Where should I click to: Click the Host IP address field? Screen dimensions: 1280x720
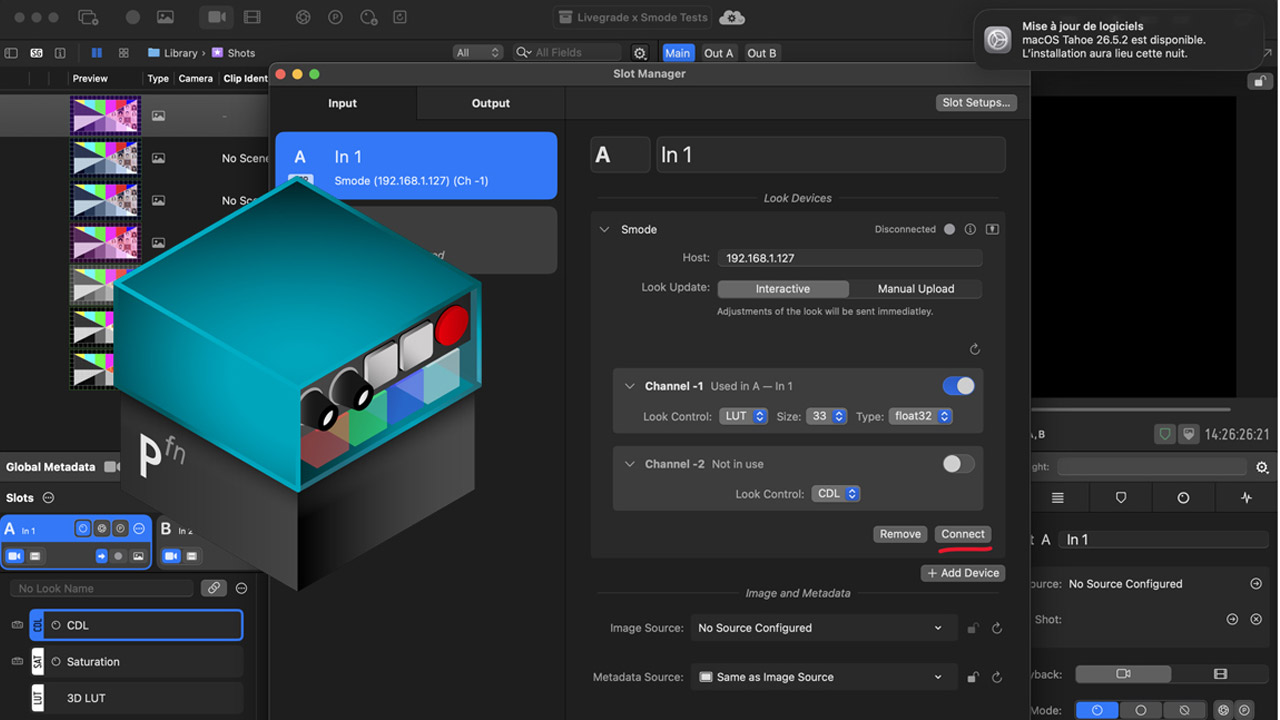pos(849,258)
